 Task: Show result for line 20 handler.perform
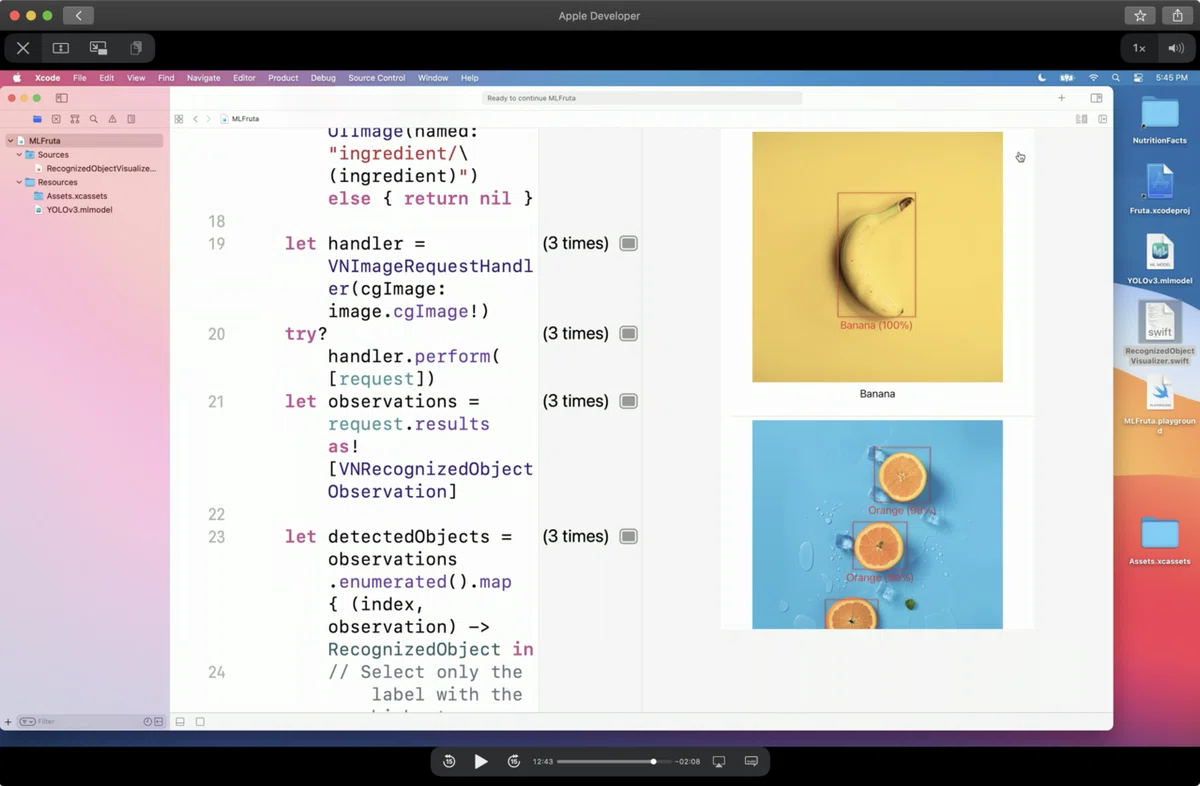pyautogui.click(x=628, y=333)
